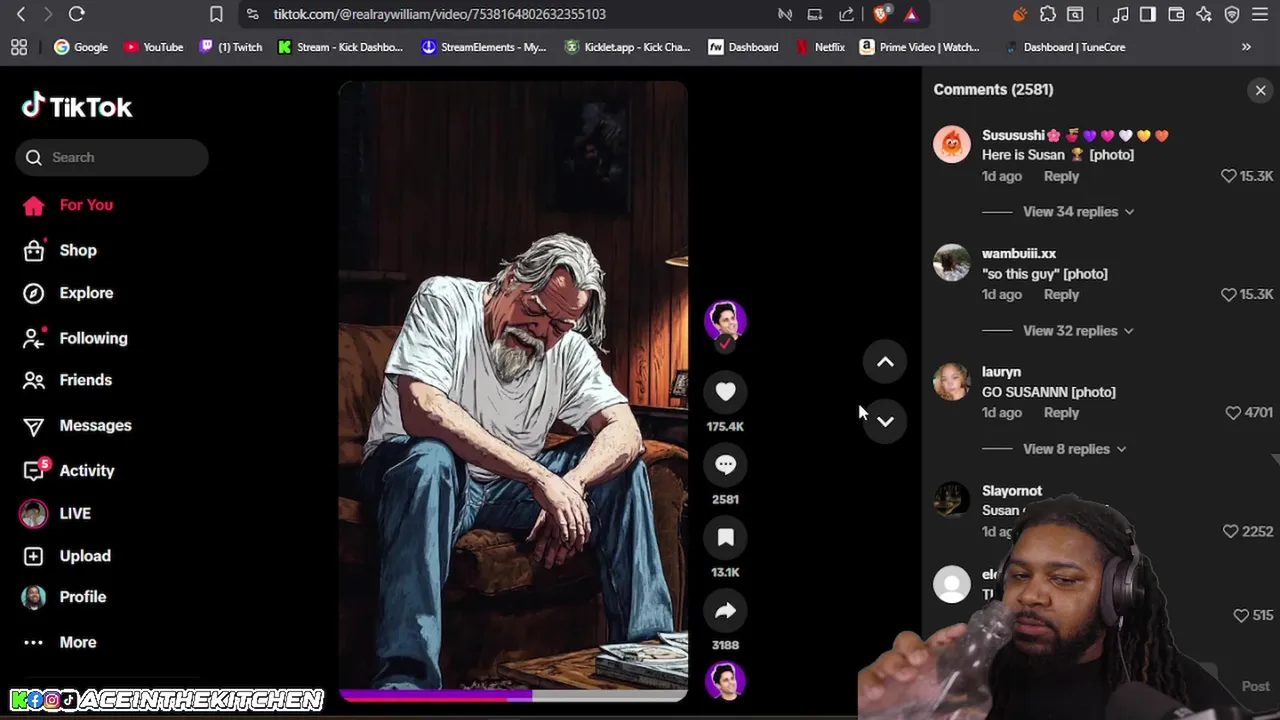Close the Comments panel
Screen dimensions: 1280x720
(1260, 90)
